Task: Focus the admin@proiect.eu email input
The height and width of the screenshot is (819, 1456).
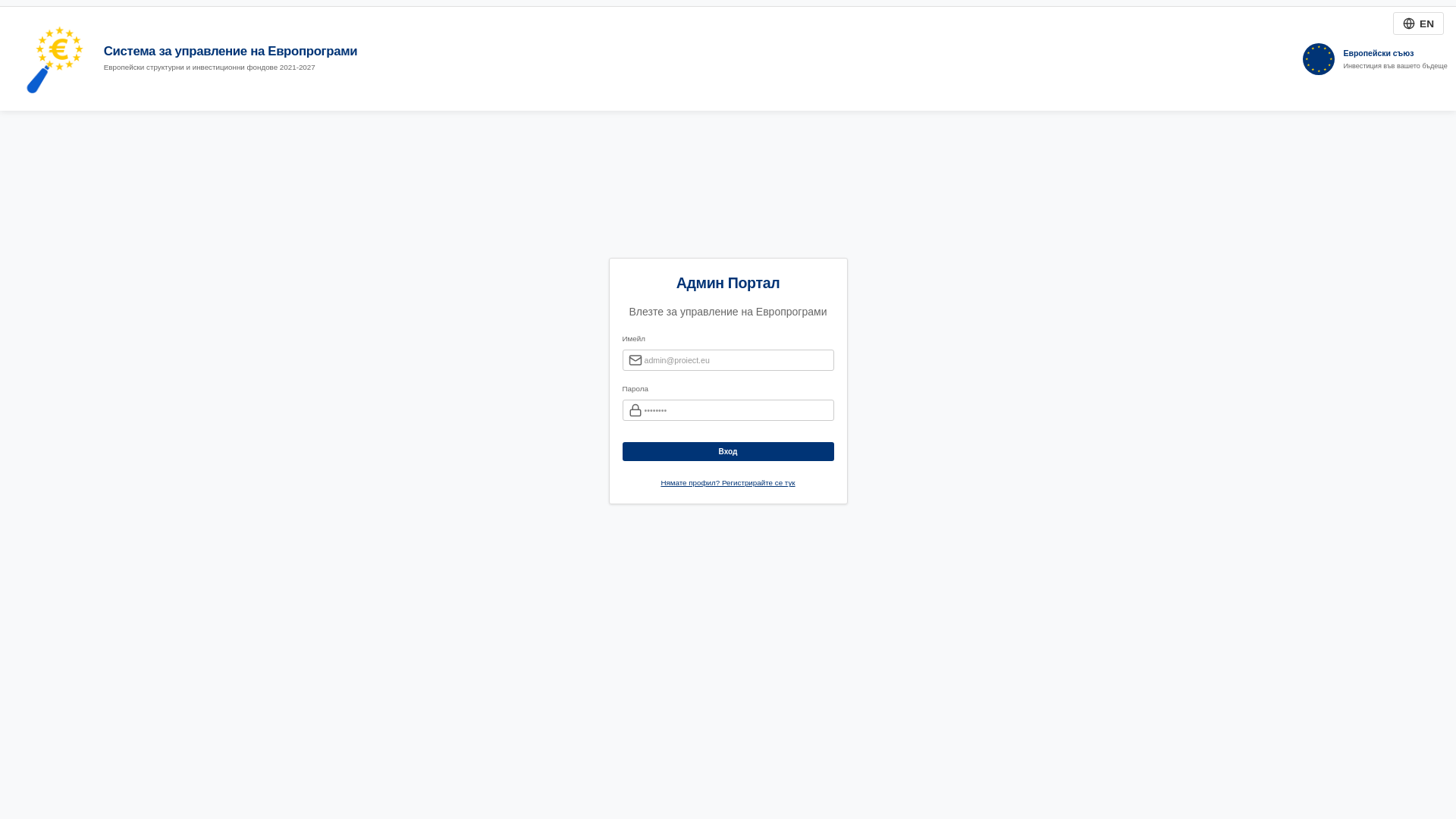Action: (728, 360)
